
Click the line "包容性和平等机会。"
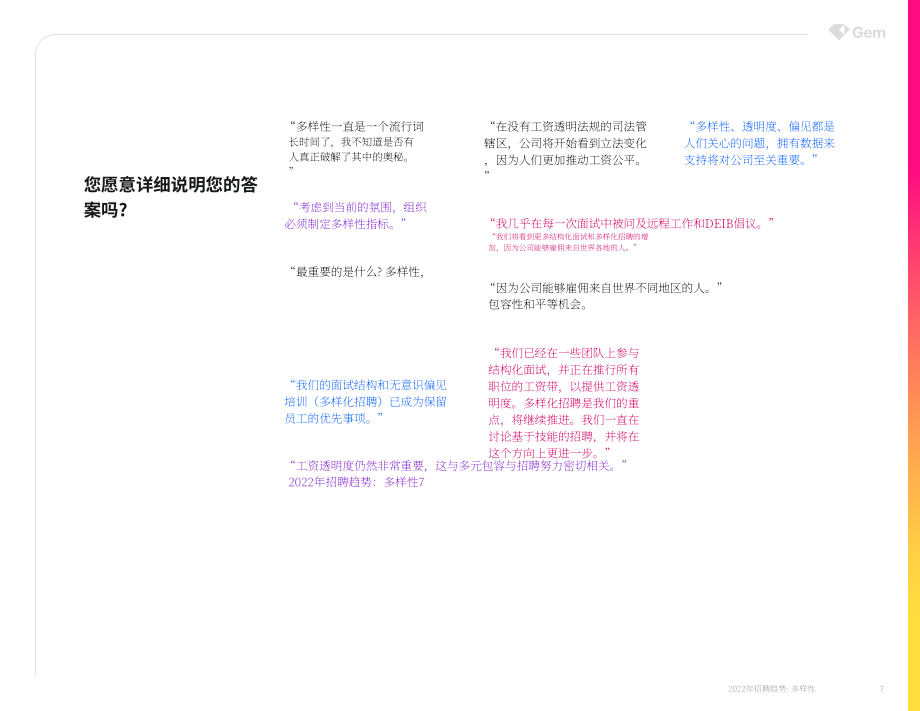[x=538, y=304]
